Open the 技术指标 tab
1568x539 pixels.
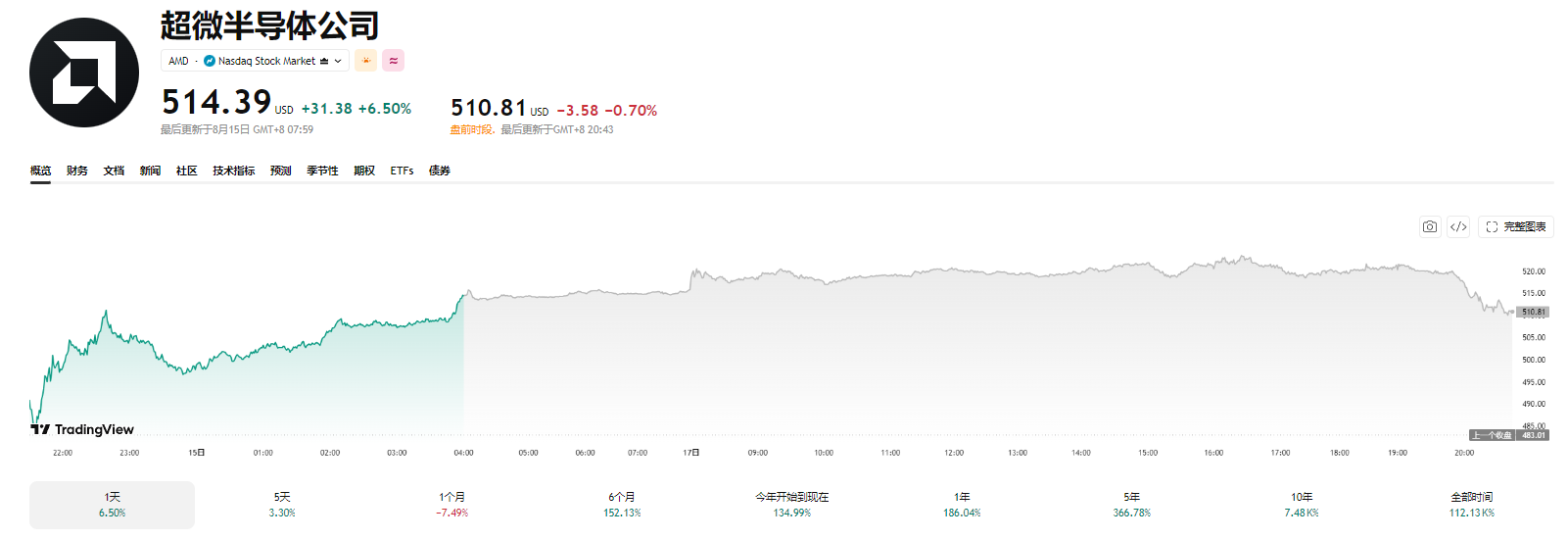(x=234, y=171)
